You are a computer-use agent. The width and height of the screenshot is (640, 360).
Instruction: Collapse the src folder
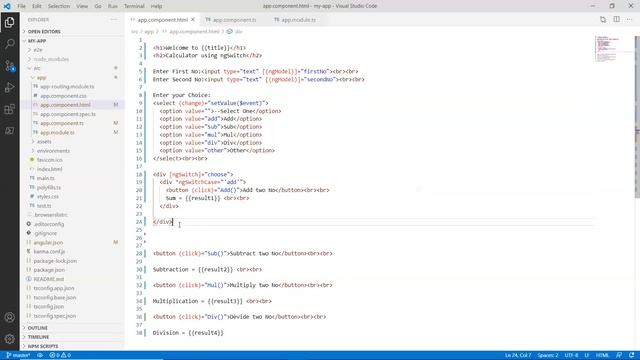pos(37,68)
